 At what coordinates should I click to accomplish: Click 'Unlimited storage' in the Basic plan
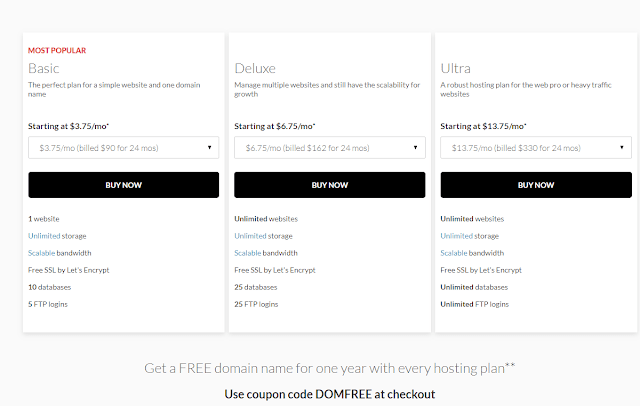pyautogui.click(x=57, y=236)
